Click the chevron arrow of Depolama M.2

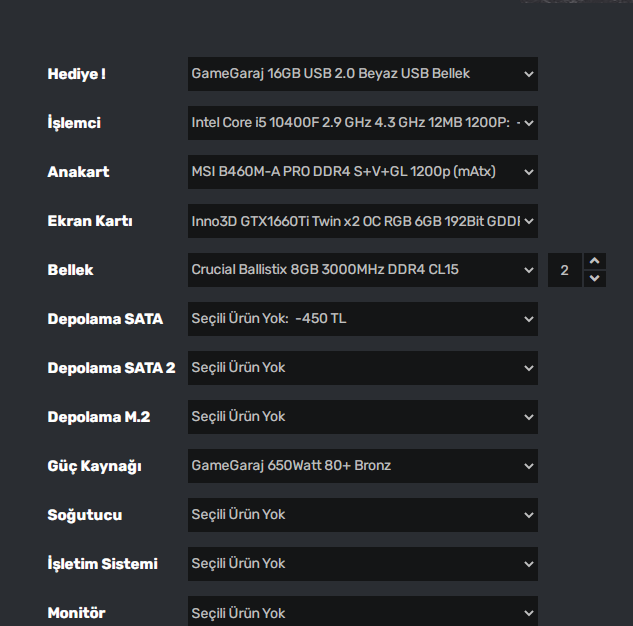click(528, 417)
